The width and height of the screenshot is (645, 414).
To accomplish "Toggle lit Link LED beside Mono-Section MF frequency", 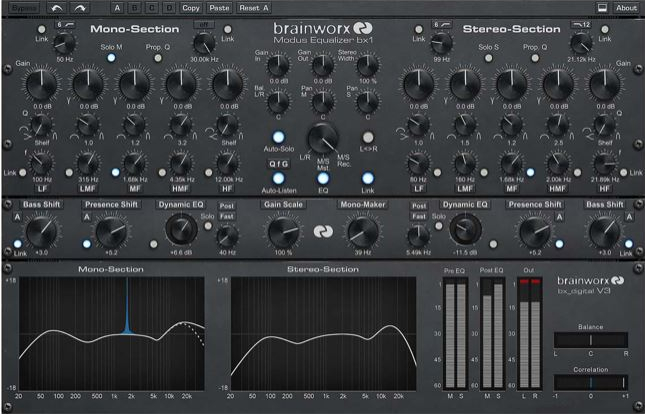I will tap(116, 172).
